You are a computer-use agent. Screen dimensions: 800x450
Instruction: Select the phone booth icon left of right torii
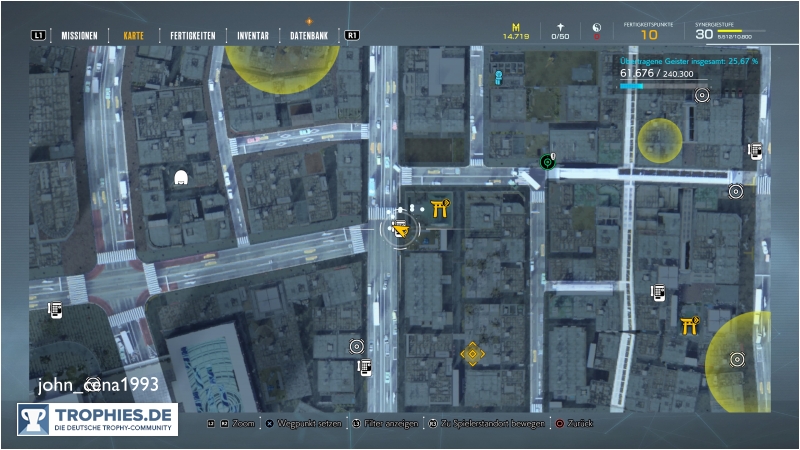pos(658,292)
